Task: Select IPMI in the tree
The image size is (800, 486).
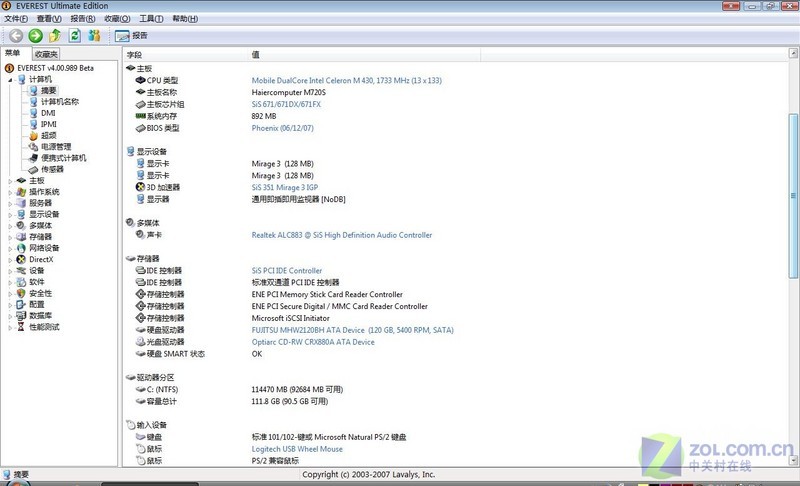Action: 48,124
